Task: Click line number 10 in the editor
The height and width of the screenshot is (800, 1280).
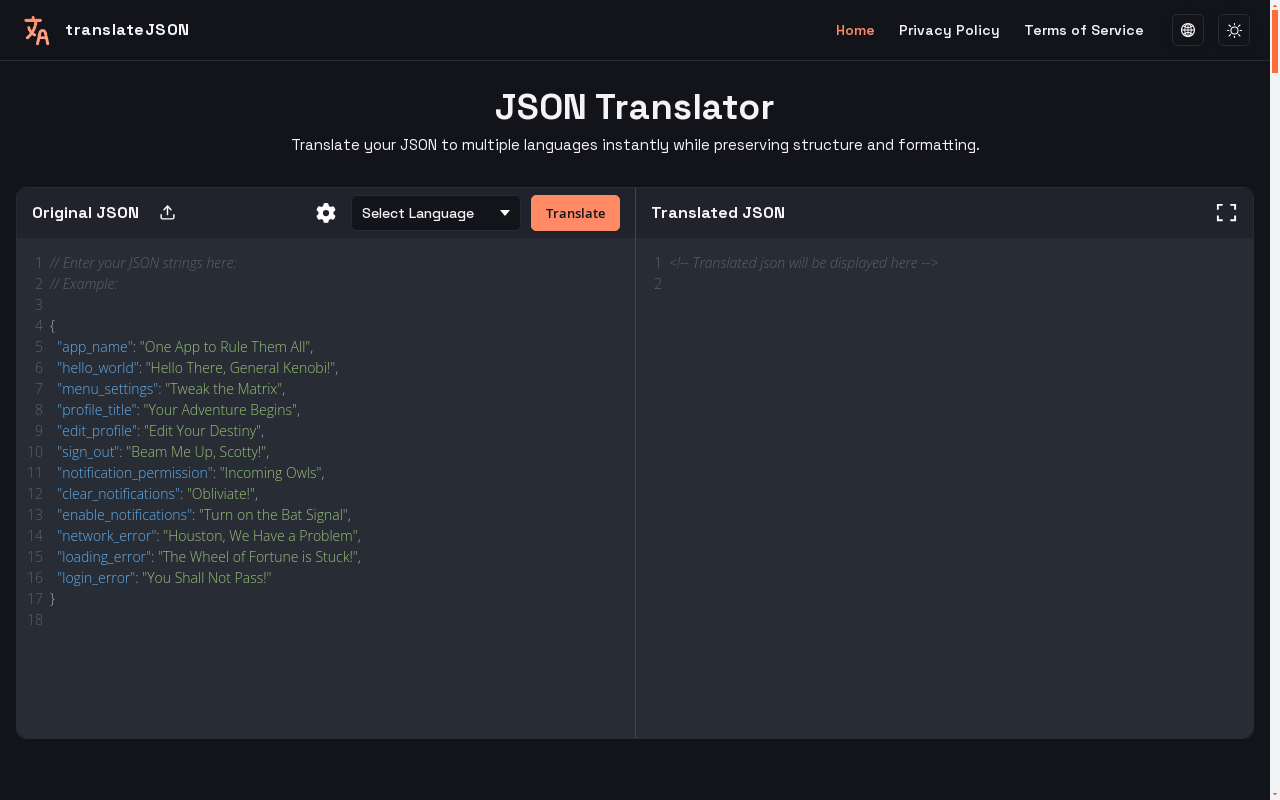Action: [35, 451]
